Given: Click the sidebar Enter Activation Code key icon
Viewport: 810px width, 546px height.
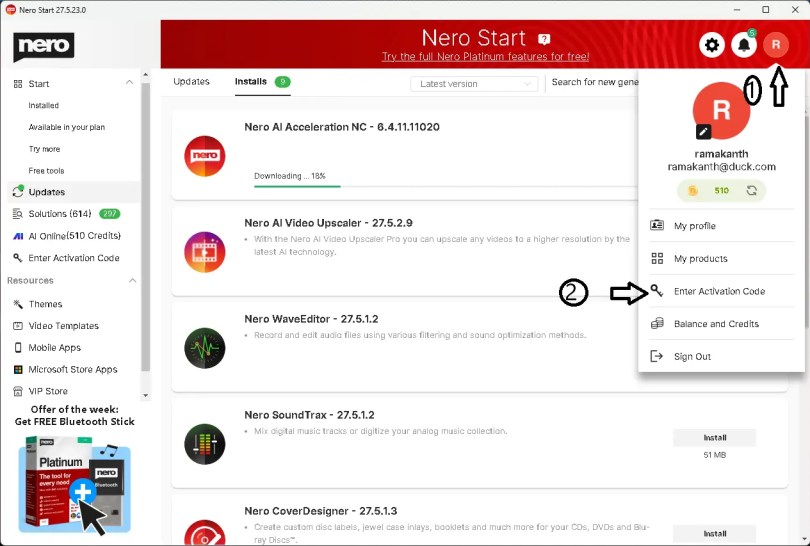Looking at the screenshot, I should pyautogui.click(x=18, y=257).
